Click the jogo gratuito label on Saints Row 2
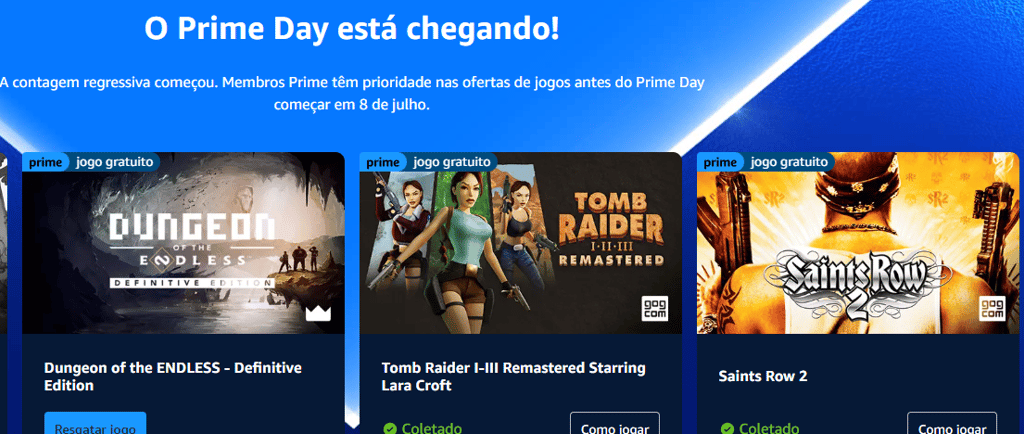 [789, 162]
